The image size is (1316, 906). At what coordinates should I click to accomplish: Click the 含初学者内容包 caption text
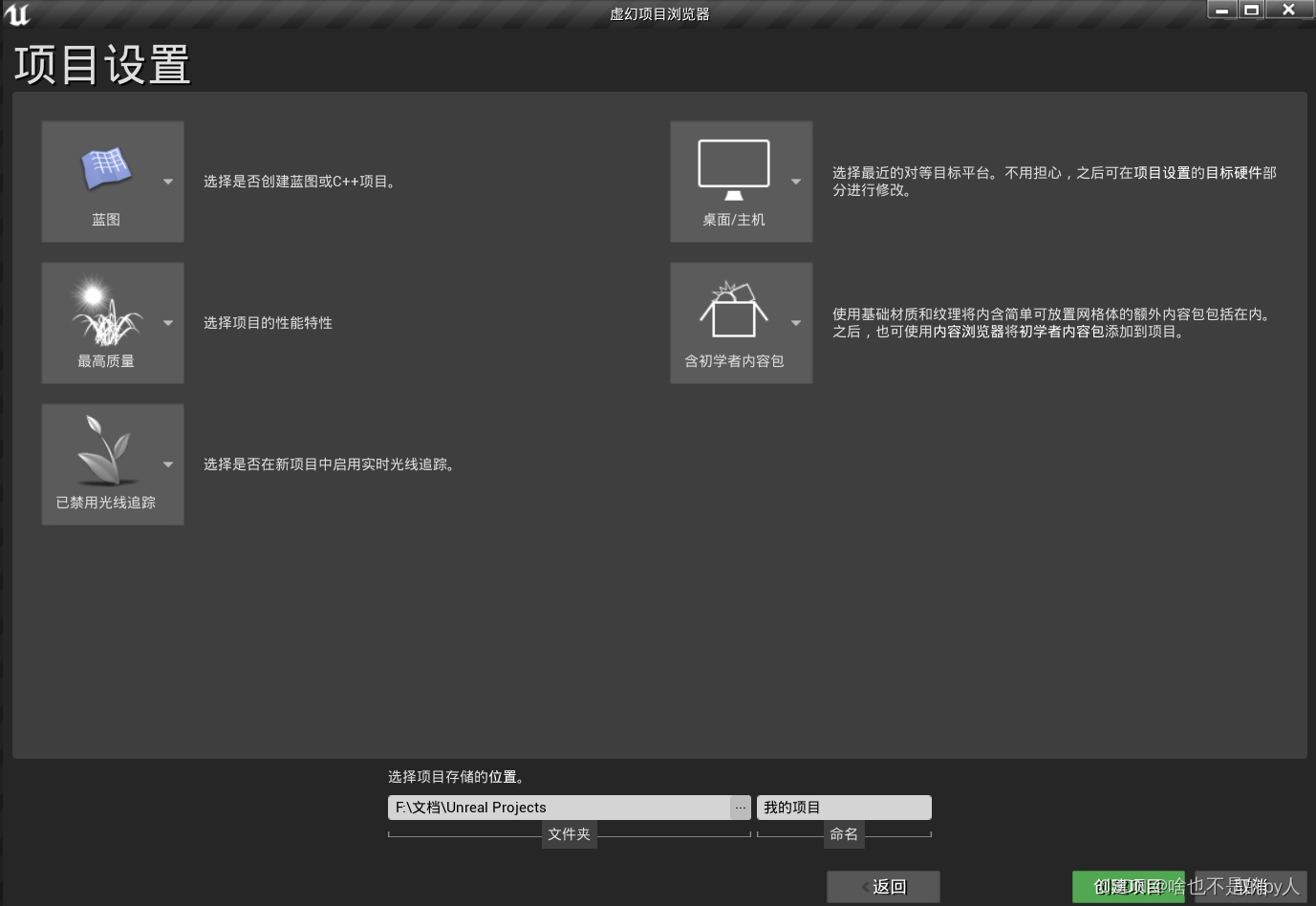[x=734, y=361]
